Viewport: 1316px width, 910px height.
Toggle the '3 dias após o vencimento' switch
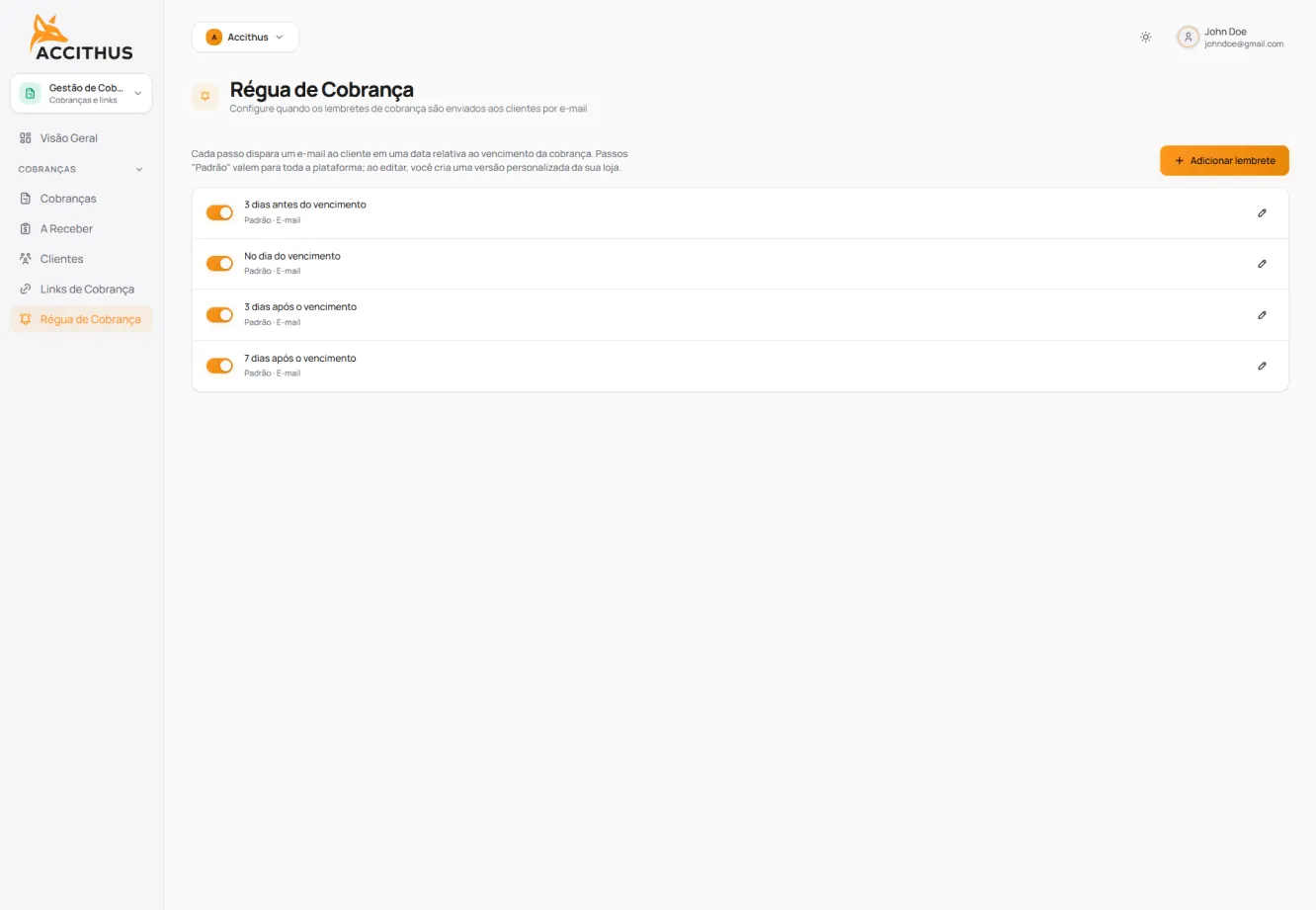pos(219,315)
